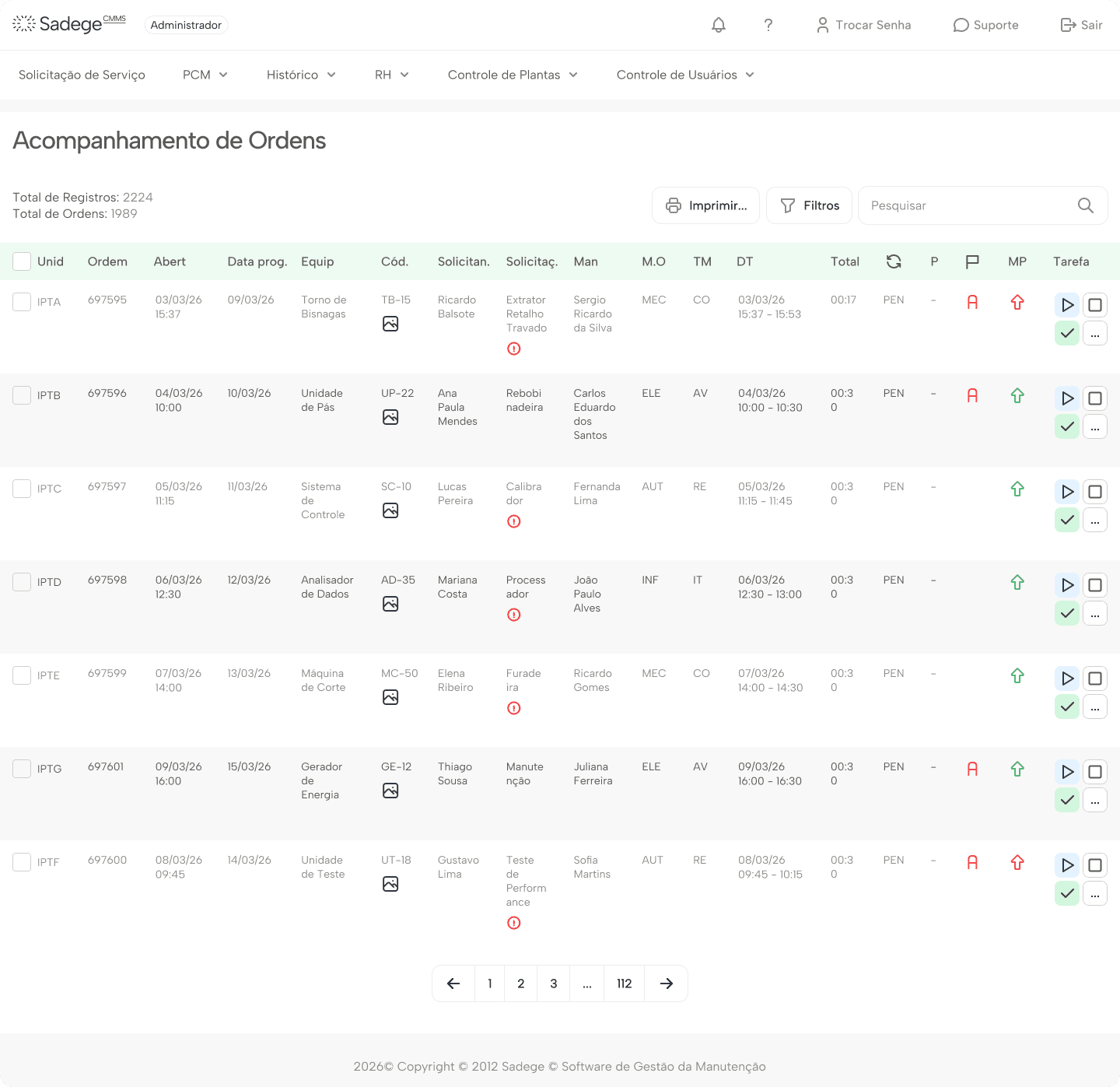Click the help question mark icon

tap(768, 25)
